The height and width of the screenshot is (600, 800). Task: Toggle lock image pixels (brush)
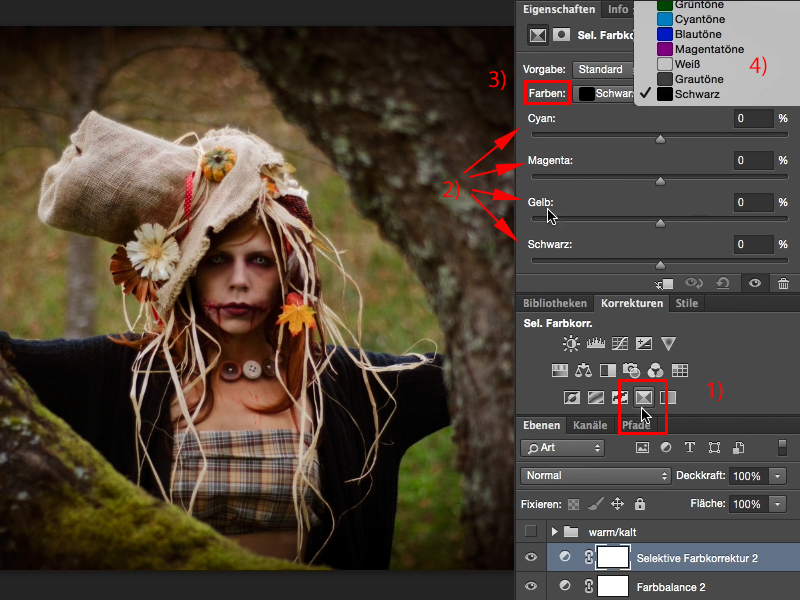[x=595, y=504]
